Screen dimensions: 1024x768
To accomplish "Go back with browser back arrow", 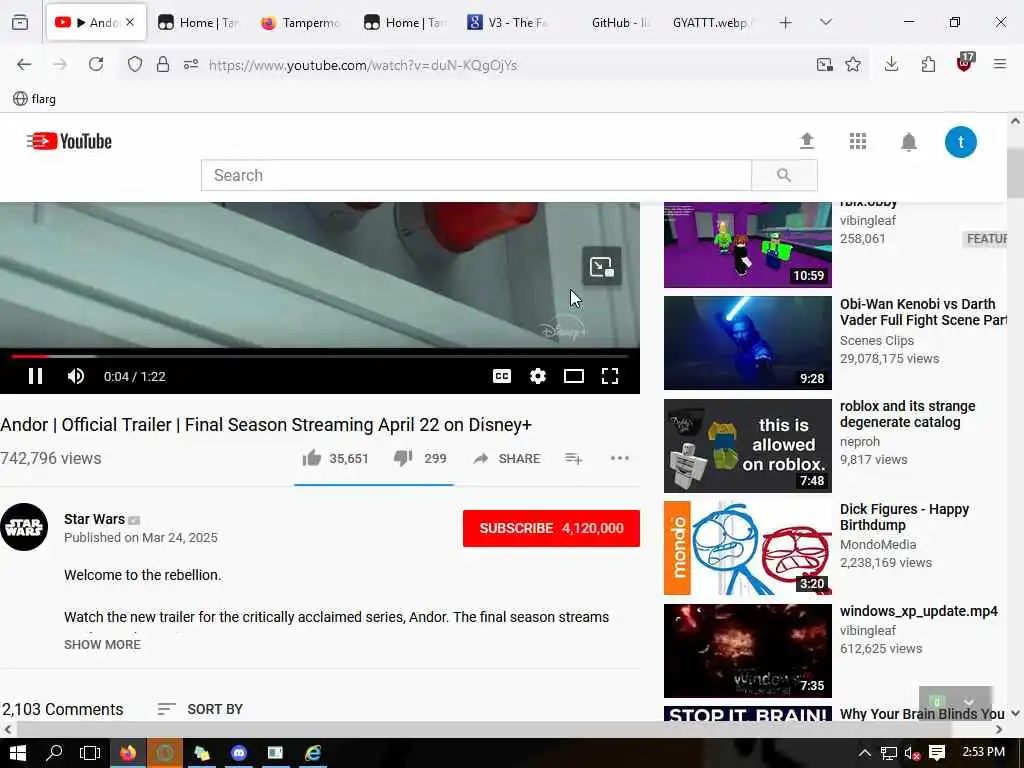I will point(24,64).
